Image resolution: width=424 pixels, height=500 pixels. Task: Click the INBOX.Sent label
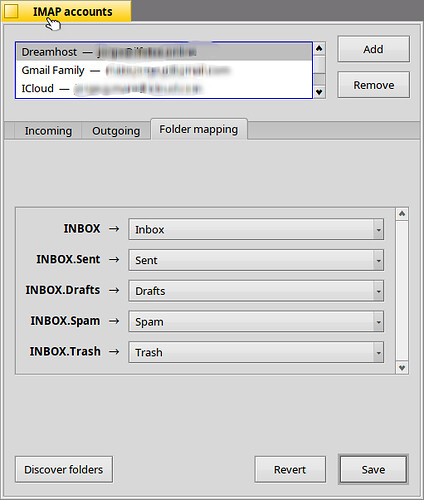[68, 259]
